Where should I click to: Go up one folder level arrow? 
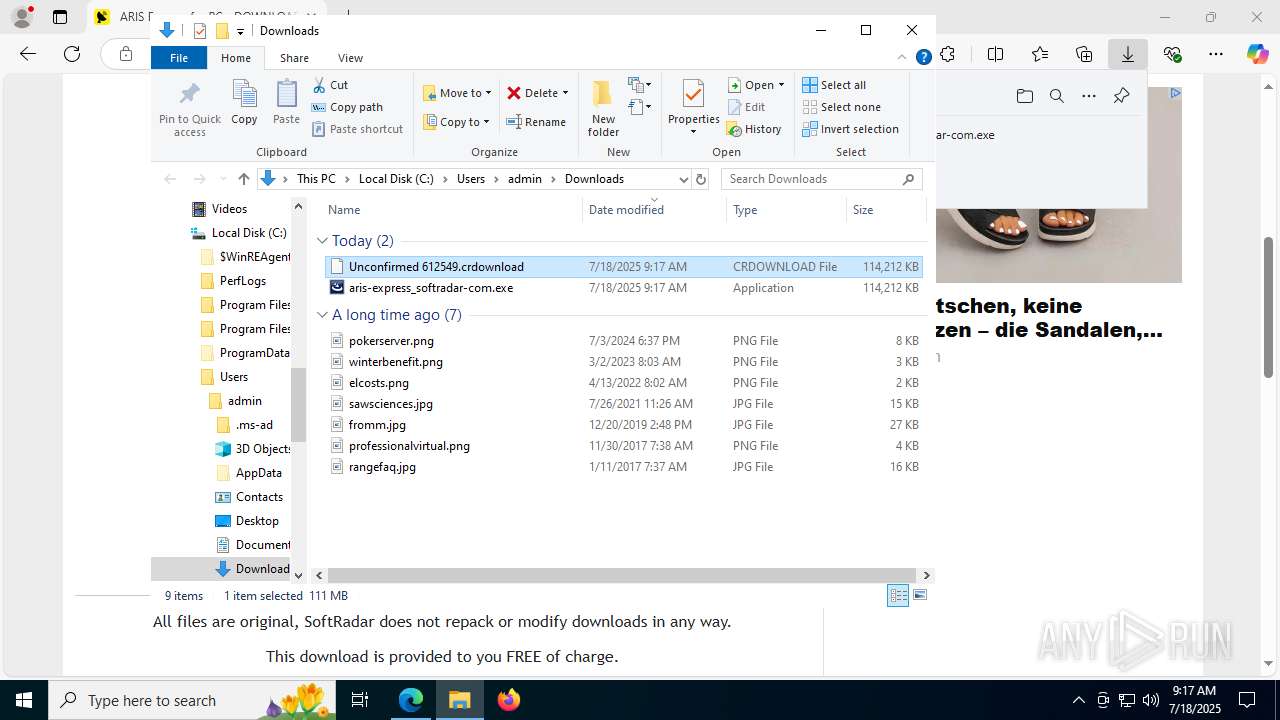(x=244, y=179)
